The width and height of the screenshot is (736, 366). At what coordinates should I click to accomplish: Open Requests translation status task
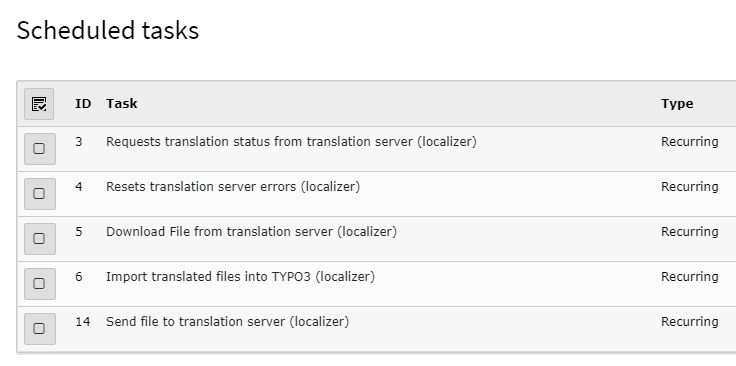click(x=291, y=142)
